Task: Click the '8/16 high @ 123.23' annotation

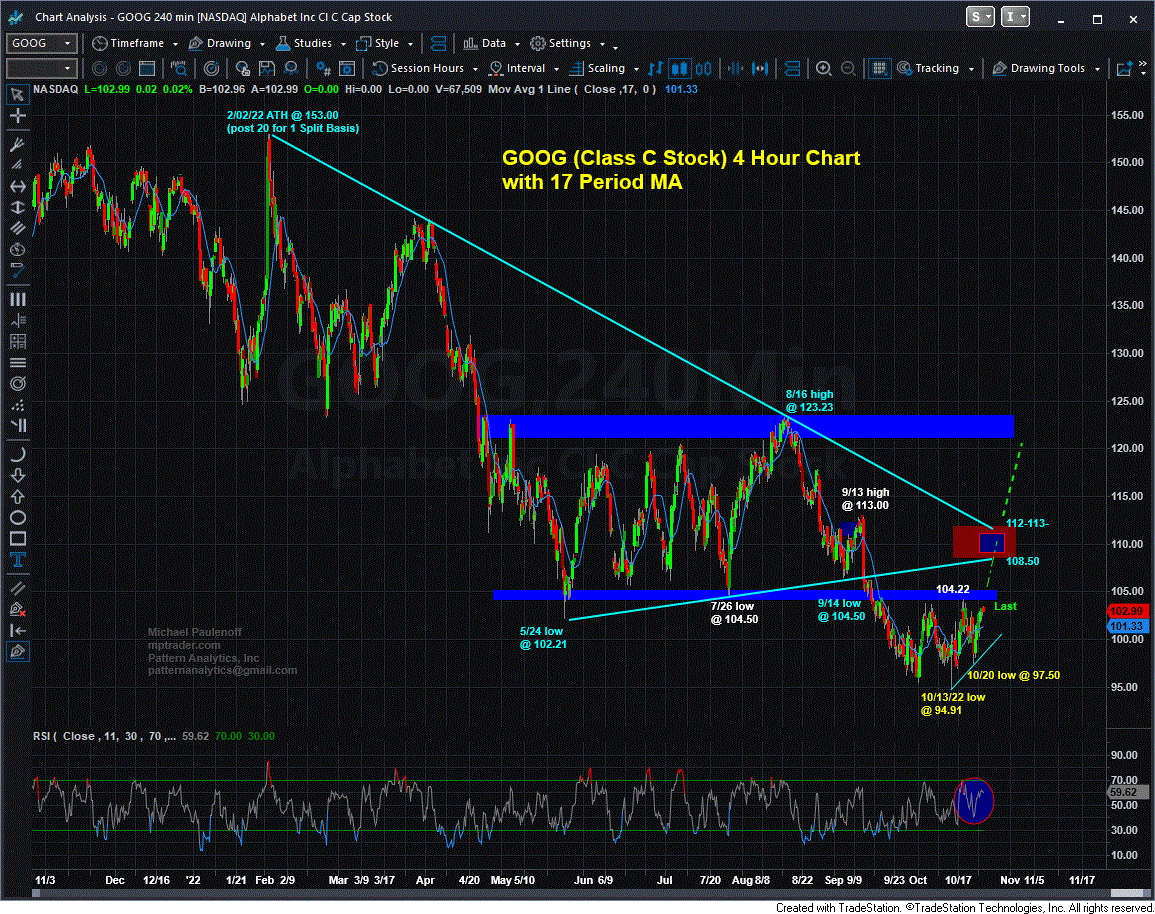Action: tap(809, 401)
